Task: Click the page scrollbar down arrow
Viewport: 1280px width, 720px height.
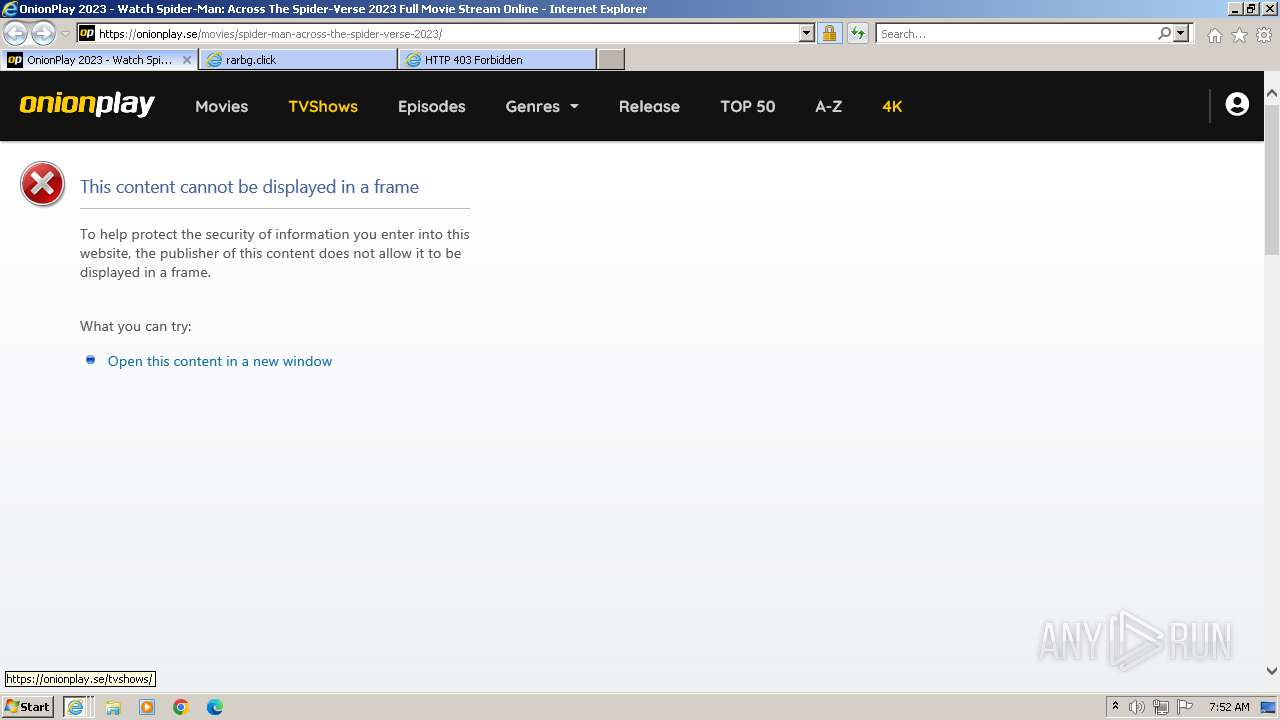Action: 1272,671
